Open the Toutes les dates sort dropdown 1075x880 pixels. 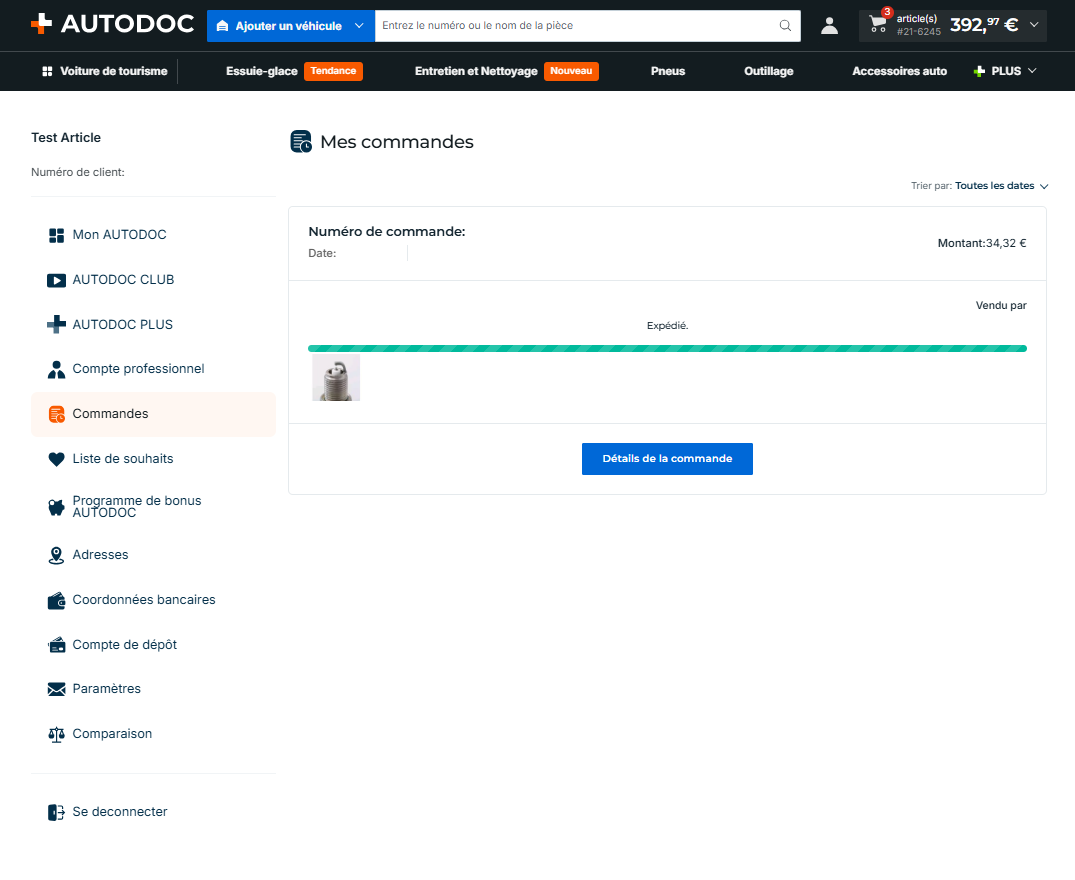coord(1001,186)
